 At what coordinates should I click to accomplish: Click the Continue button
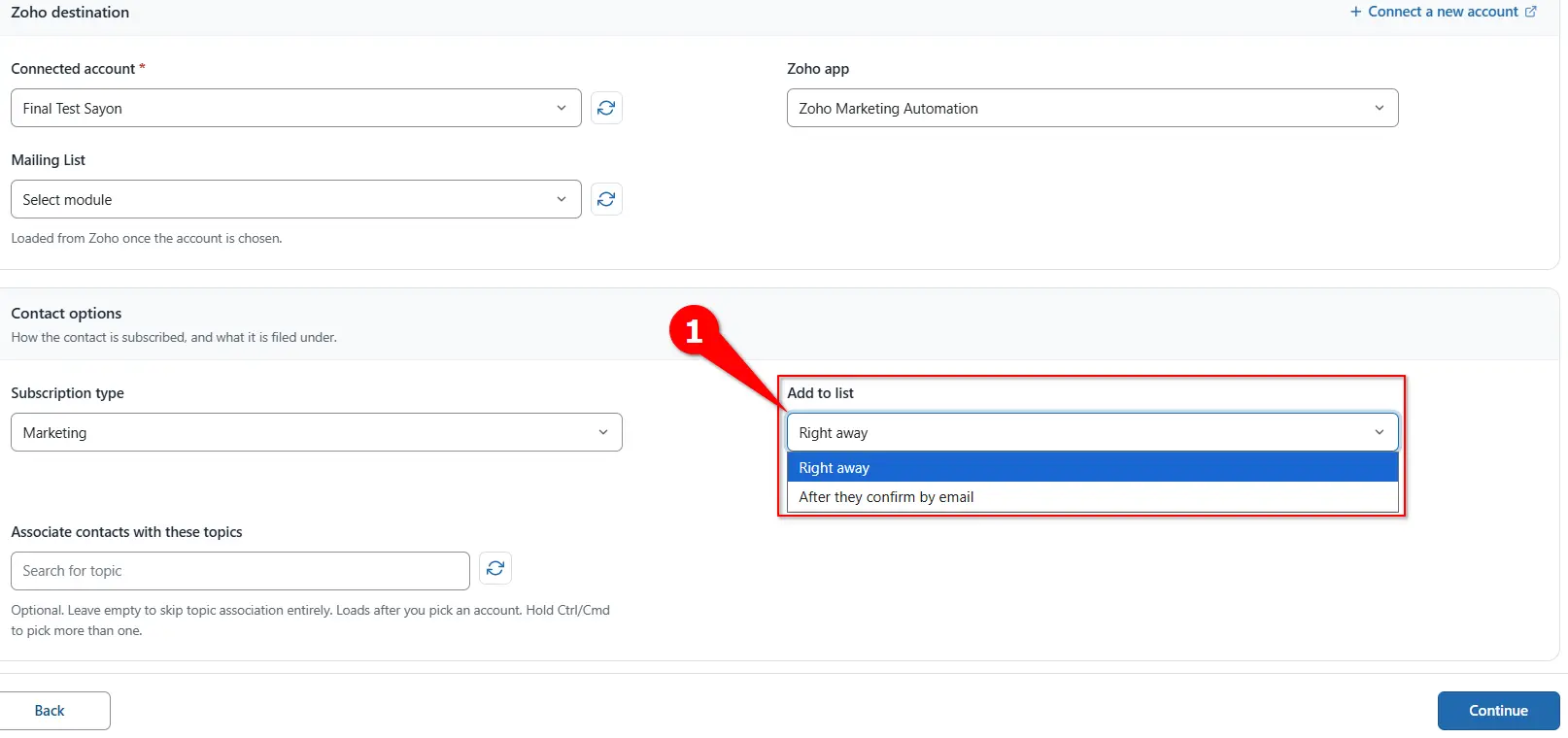pos(1498,711)
